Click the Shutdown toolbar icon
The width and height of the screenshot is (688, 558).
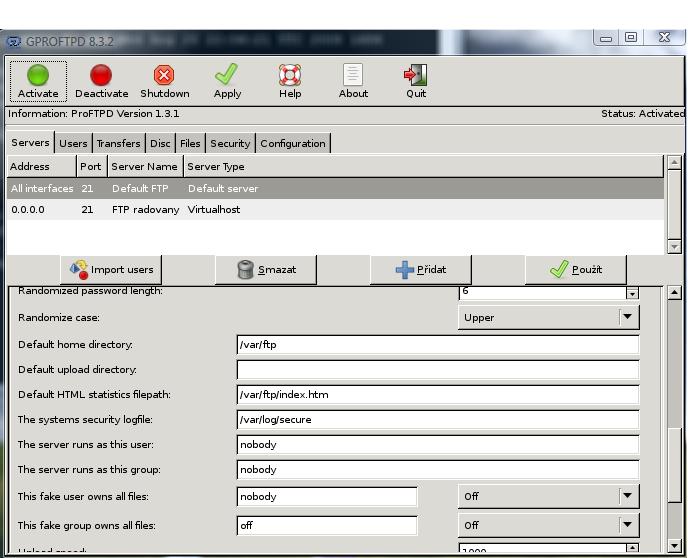coord(164,75)
